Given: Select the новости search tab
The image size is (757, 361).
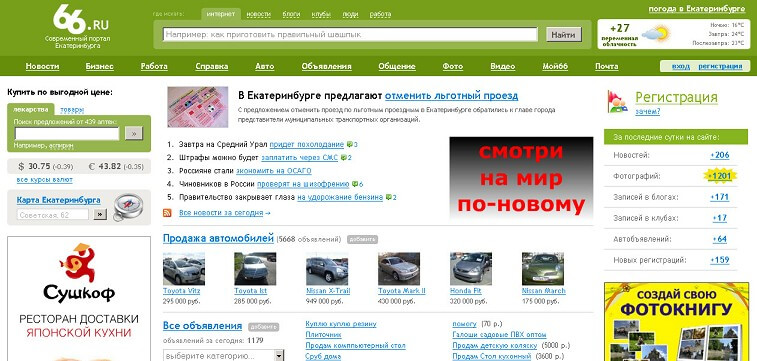Looking at the screenshot, I should [258, 14].
